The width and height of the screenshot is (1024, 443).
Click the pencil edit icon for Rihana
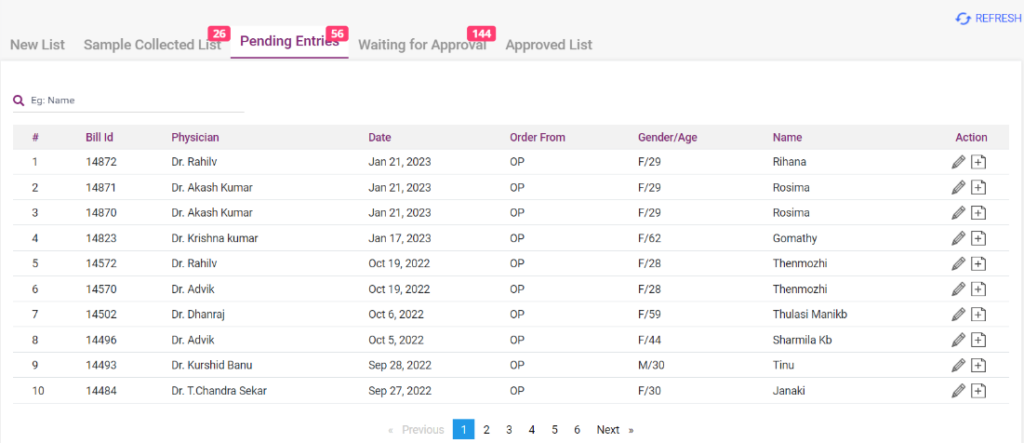click(x=958, y=162)
